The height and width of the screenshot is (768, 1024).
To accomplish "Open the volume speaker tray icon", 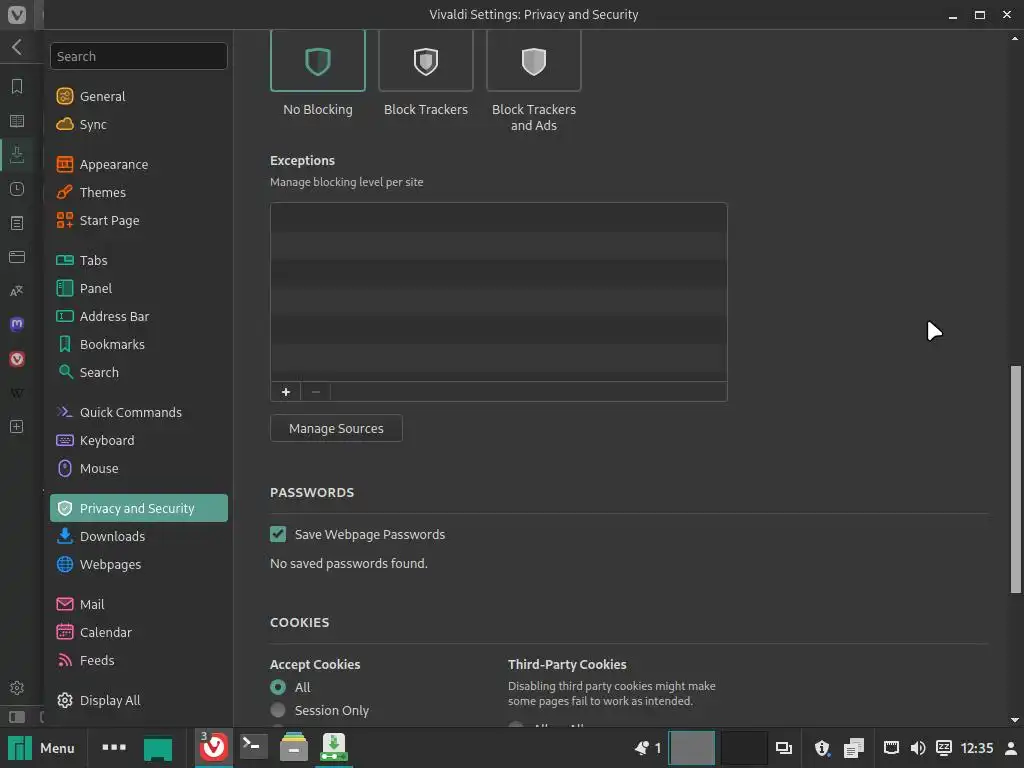I will click(x=918, y=748).
